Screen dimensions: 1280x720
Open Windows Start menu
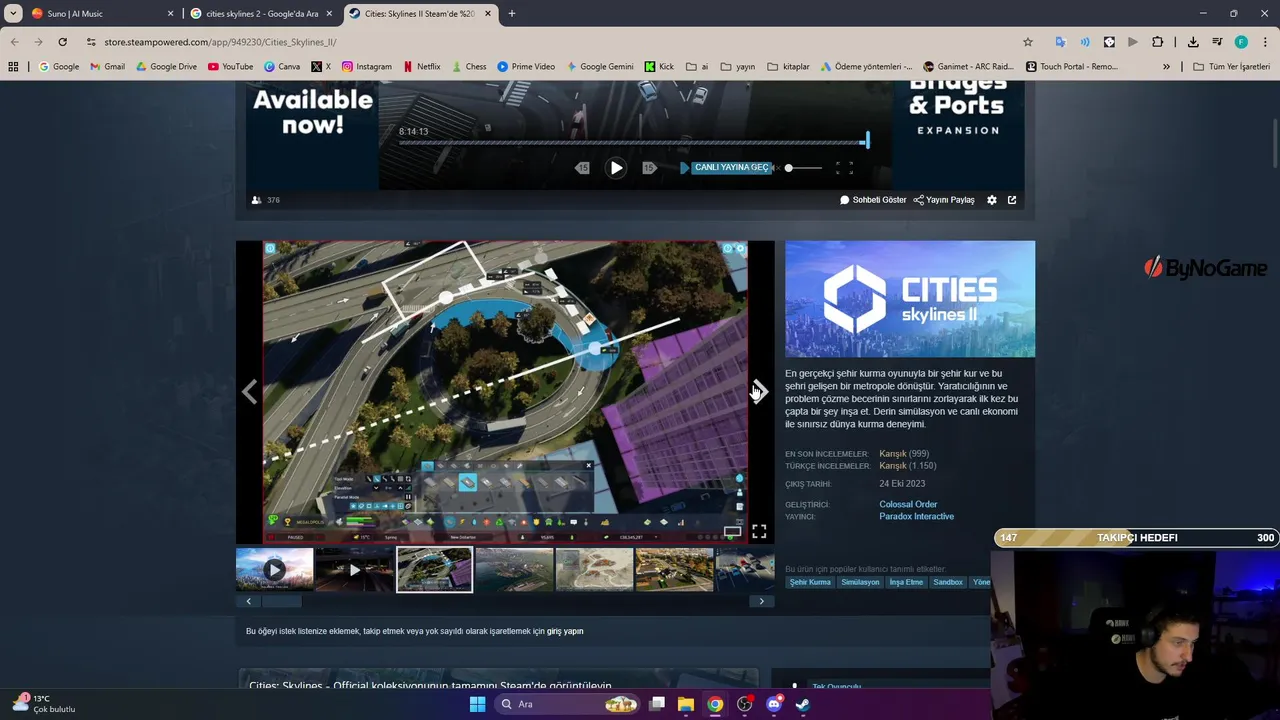[477, 704]
